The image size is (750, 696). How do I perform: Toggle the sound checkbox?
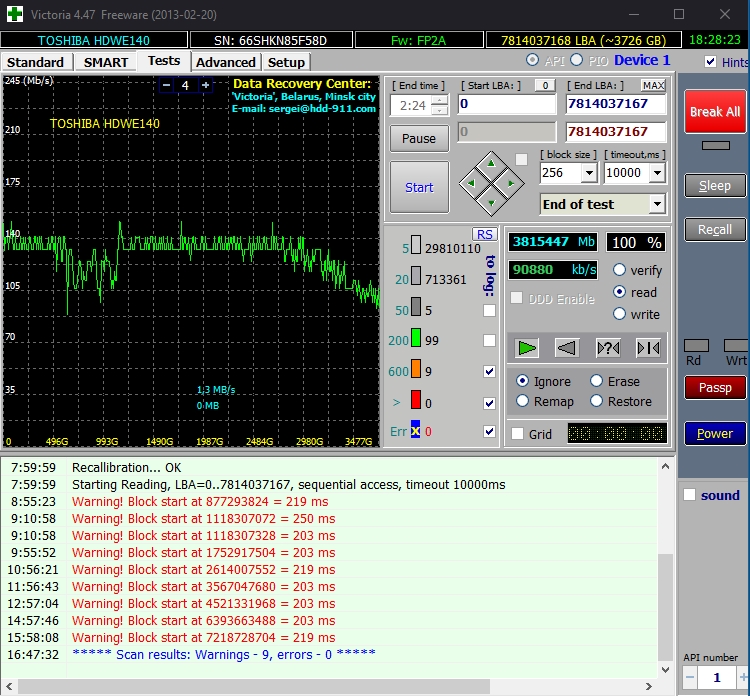pyautogui.click(x=689, y=495)
